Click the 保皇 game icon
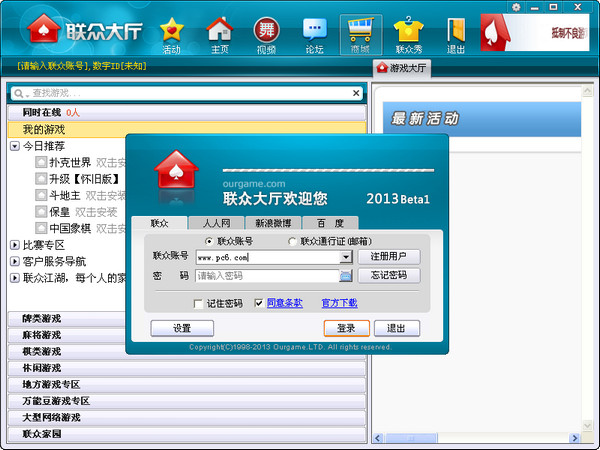Viewport: 600px width, 450px height. tap(41, 212)
